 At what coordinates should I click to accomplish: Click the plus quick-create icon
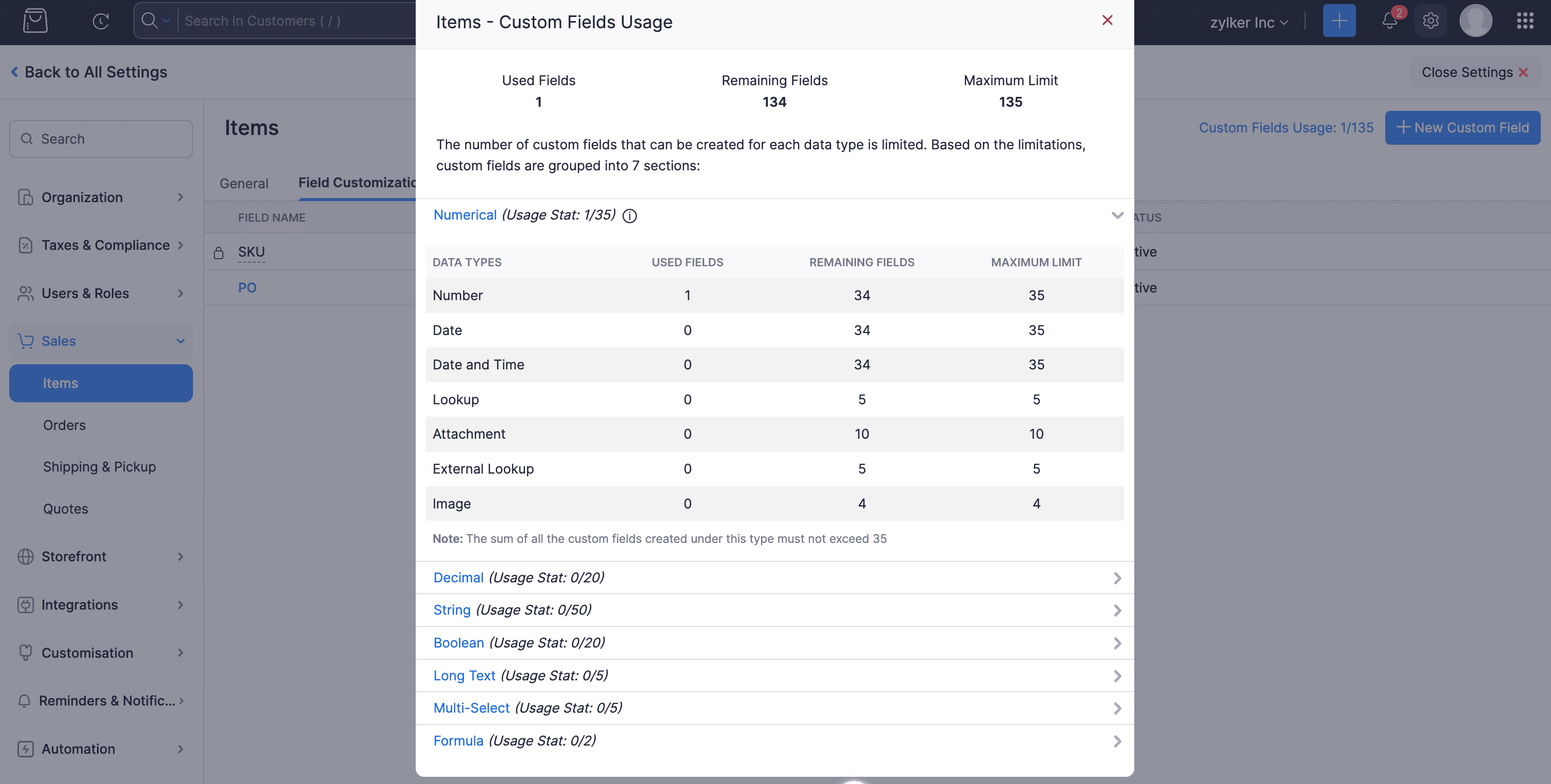pos(1339,20)
